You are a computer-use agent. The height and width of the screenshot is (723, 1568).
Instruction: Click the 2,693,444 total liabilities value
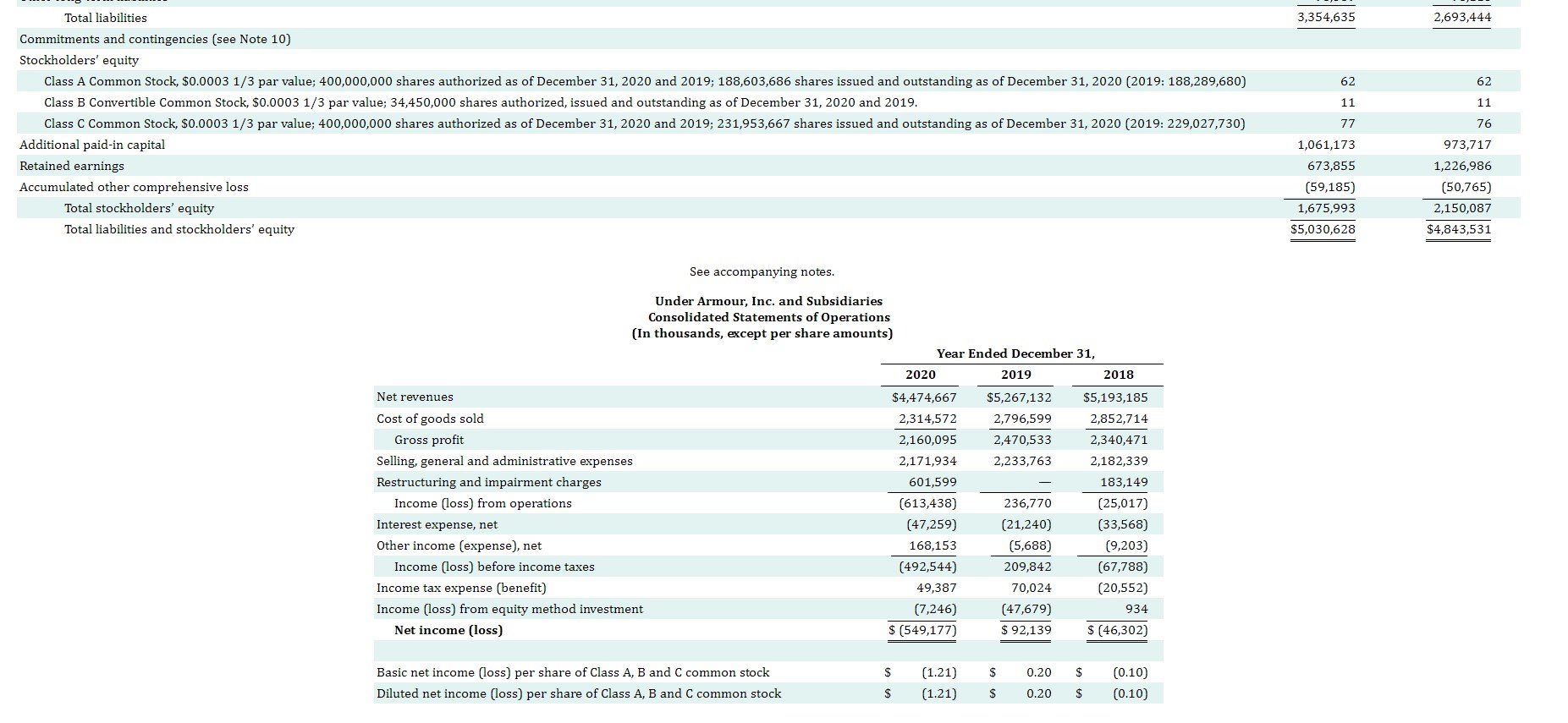pos(1462,18)
